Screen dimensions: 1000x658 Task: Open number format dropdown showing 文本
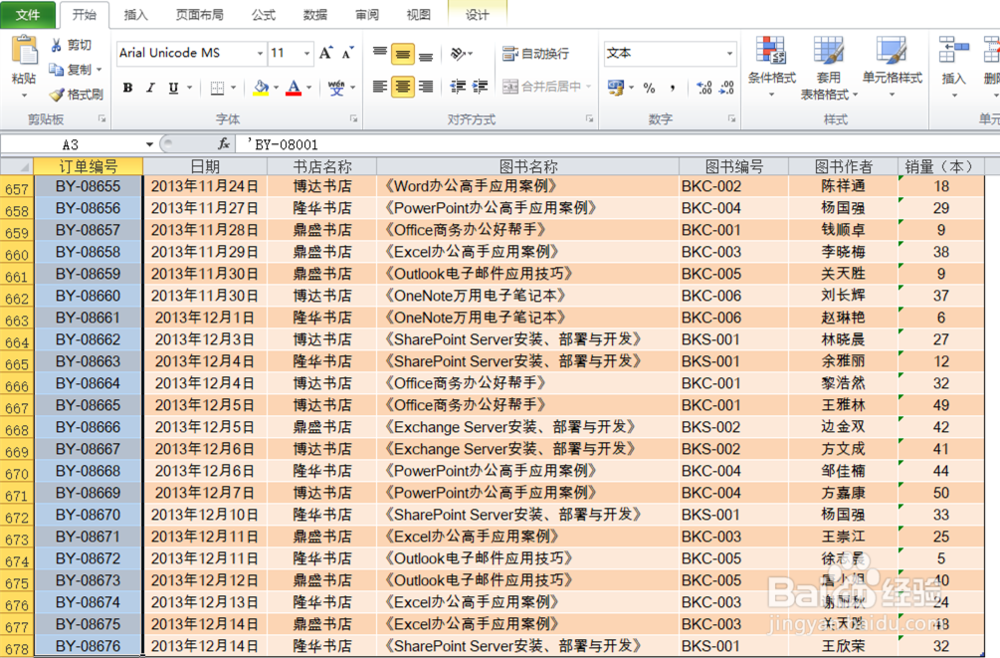(x=730, y=54)
